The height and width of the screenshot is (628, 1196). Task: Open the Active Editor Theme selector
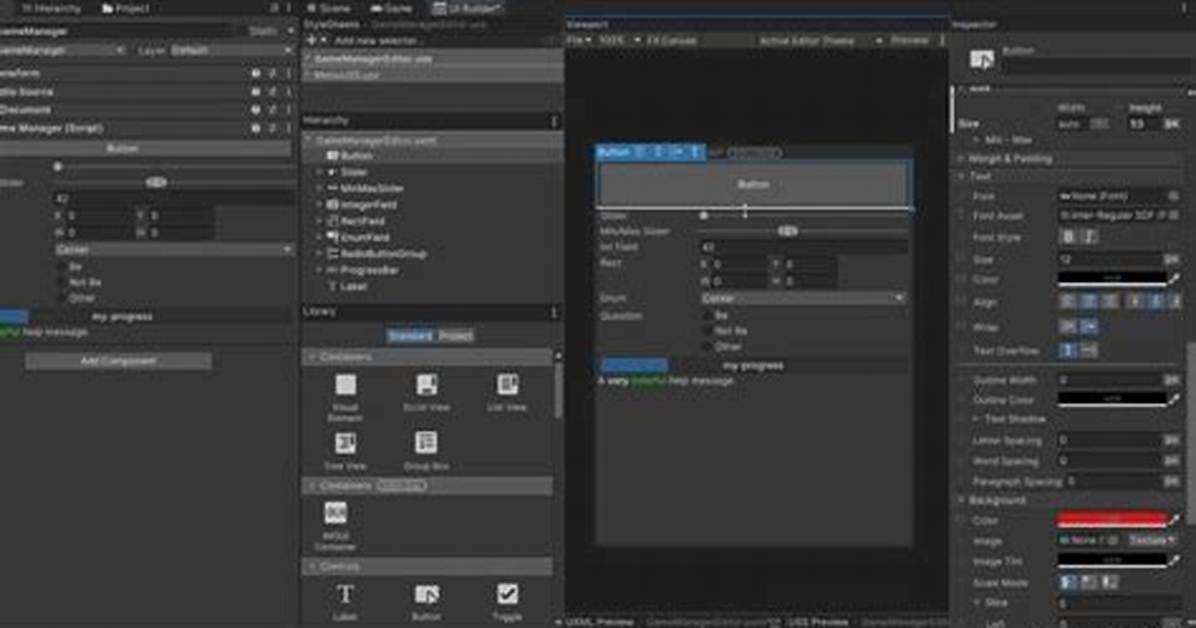tap(820, 40)
